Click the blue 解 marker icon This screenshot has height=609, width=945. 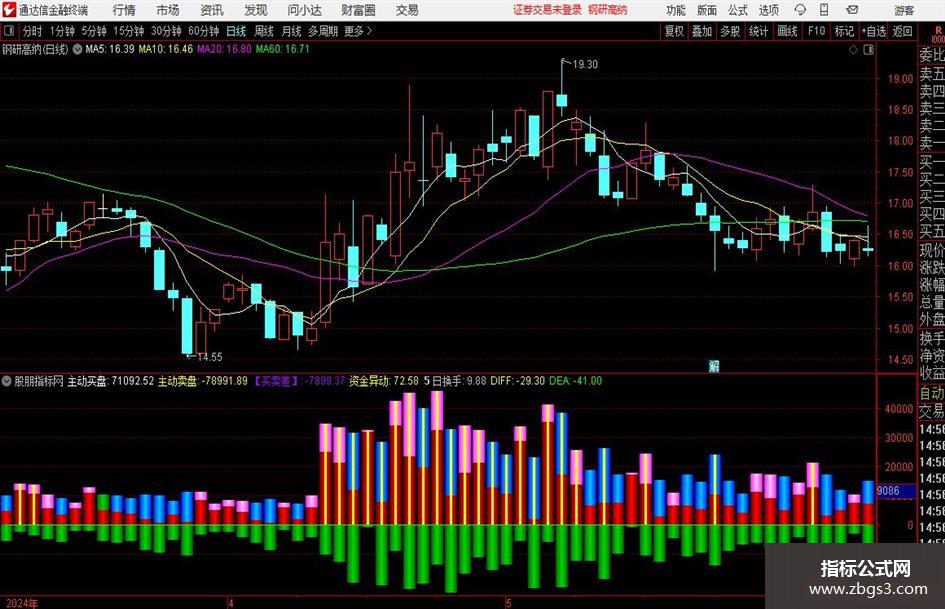coord(714,366)
